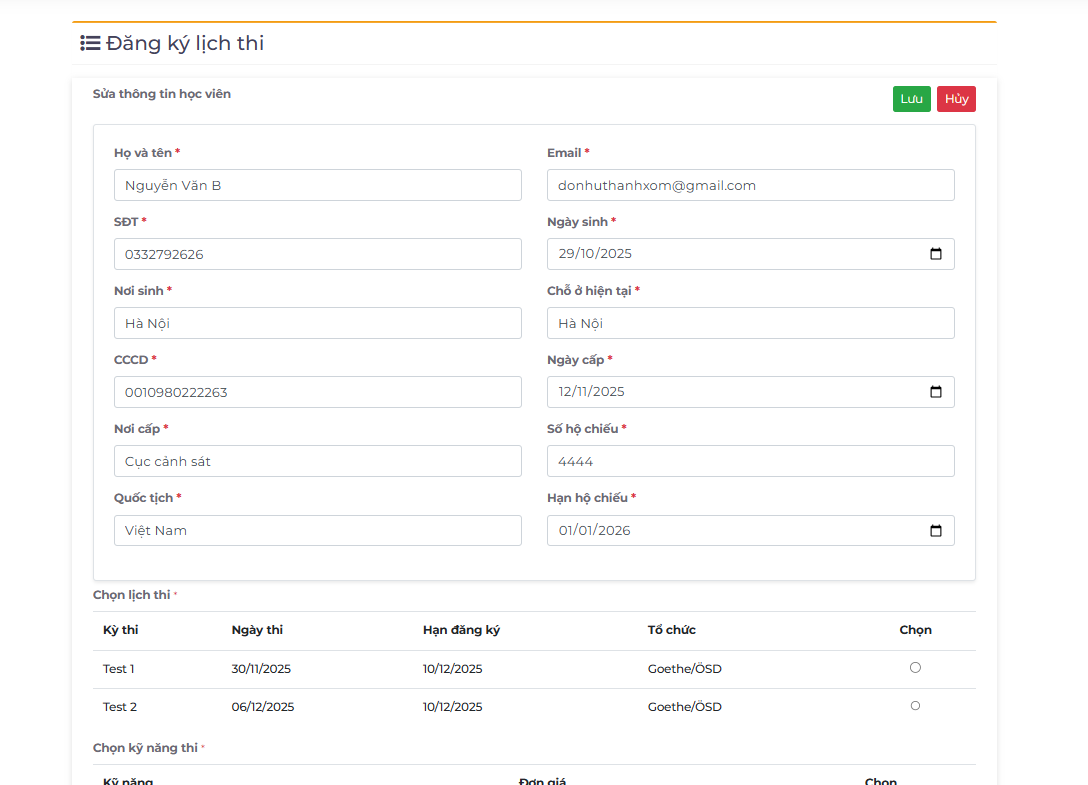The height and width of the screenshot is (785, 1088).
Task: Select the Test 1 exam radio button
Action: pos(915,668)
